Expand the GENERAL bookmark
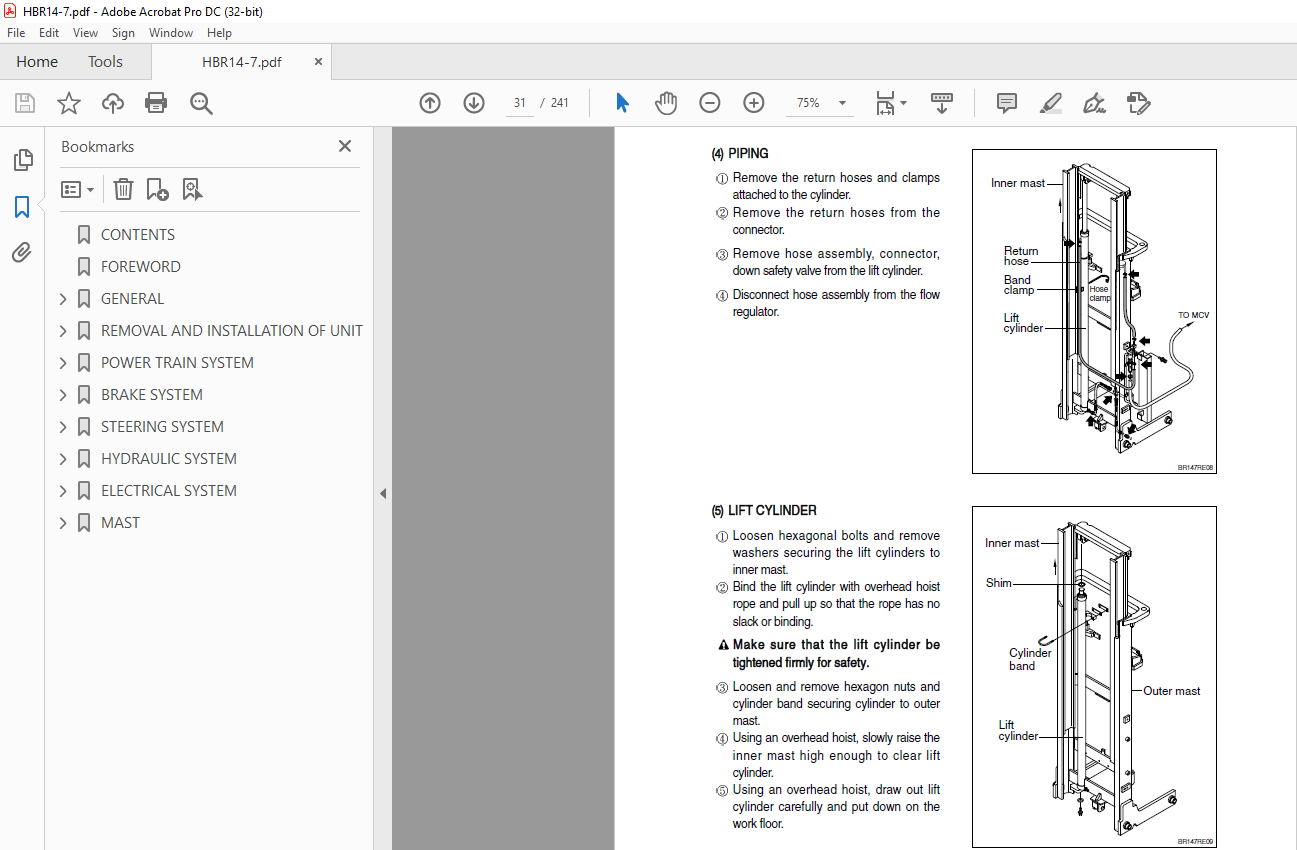The image size is (1297, 850). pos(63,299)
